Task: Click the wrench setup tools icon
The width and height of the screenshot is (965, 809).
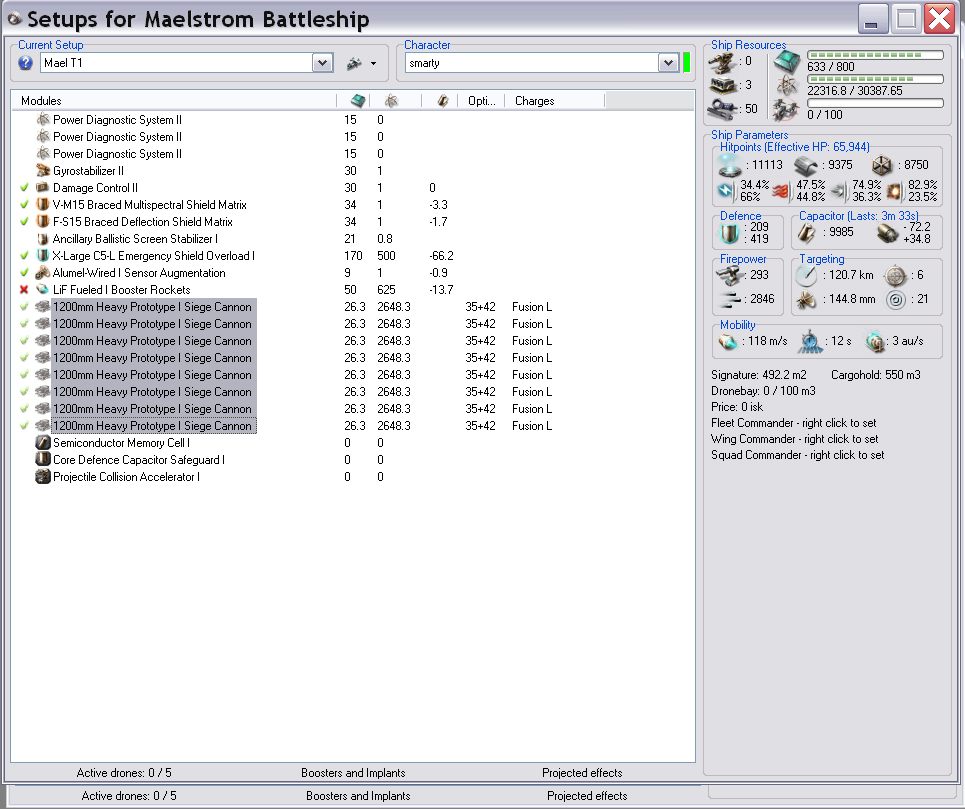Action: pyautogui.click(x=353, y=63)
